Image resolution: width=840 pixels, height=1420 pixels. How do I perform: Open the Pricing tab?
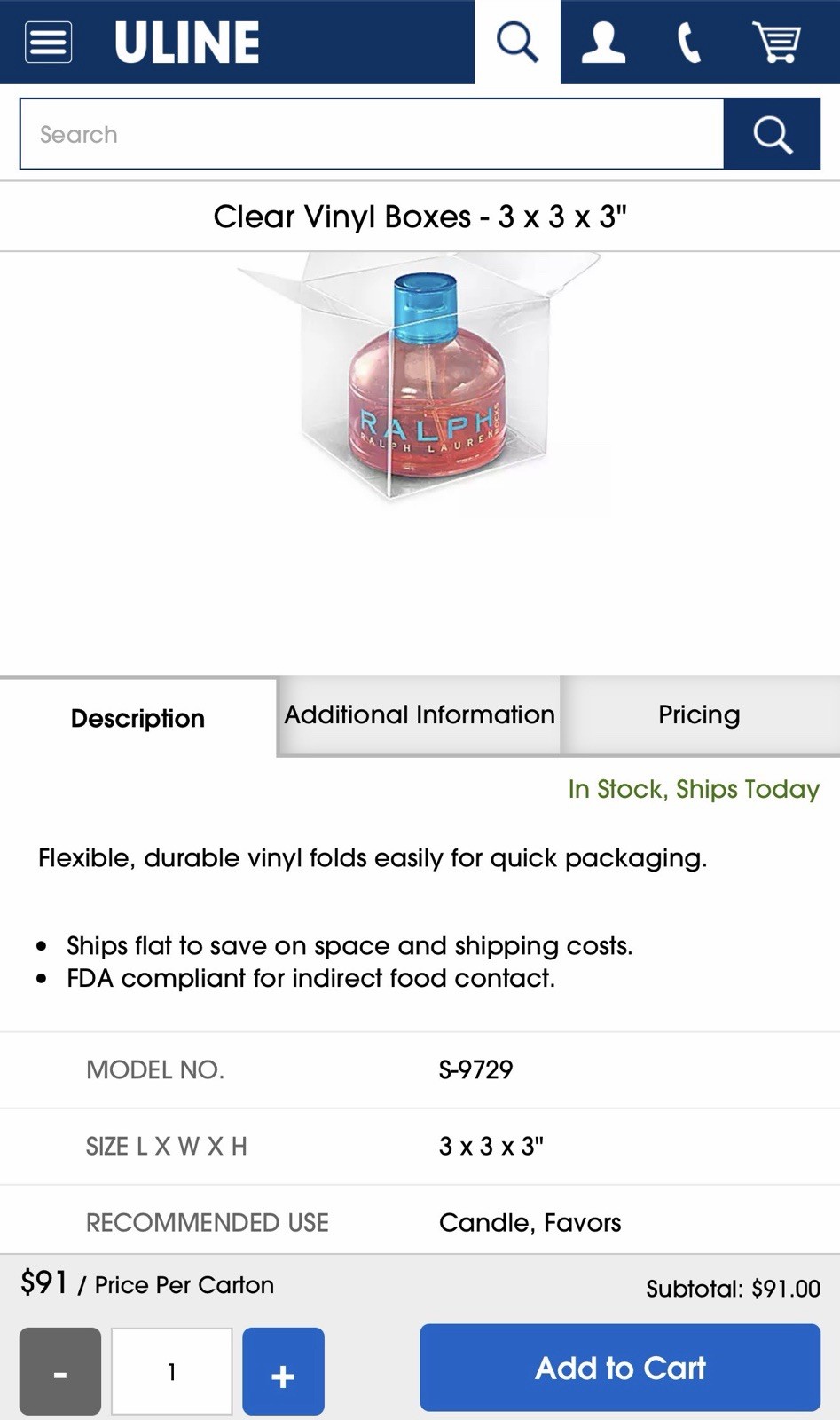point(699,715)
